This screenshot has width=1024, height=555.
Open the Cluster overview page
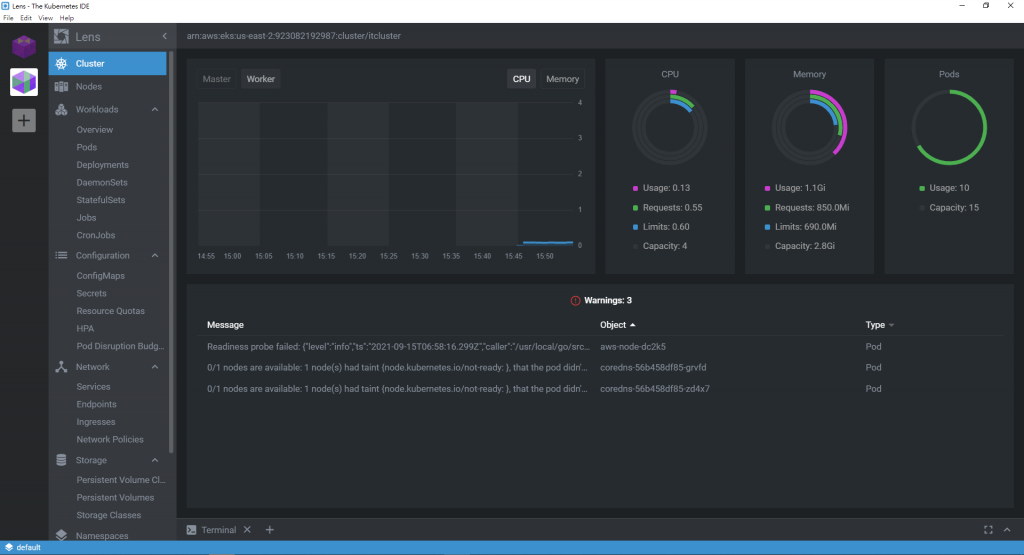point(108,63)
